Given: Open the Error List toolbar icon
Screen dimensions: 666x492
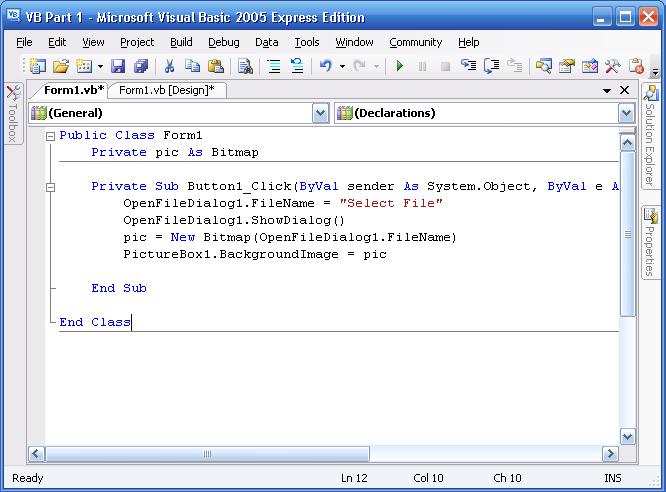Looking at the screenshot, I should (636, 66).
